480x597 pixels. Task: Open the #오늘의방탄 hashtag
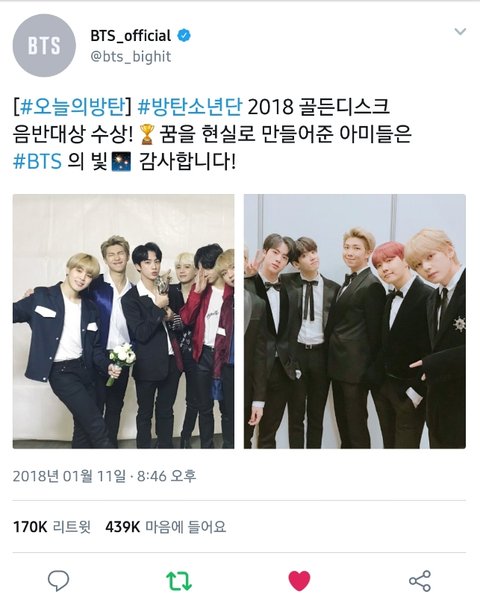(x=71, y=107)
